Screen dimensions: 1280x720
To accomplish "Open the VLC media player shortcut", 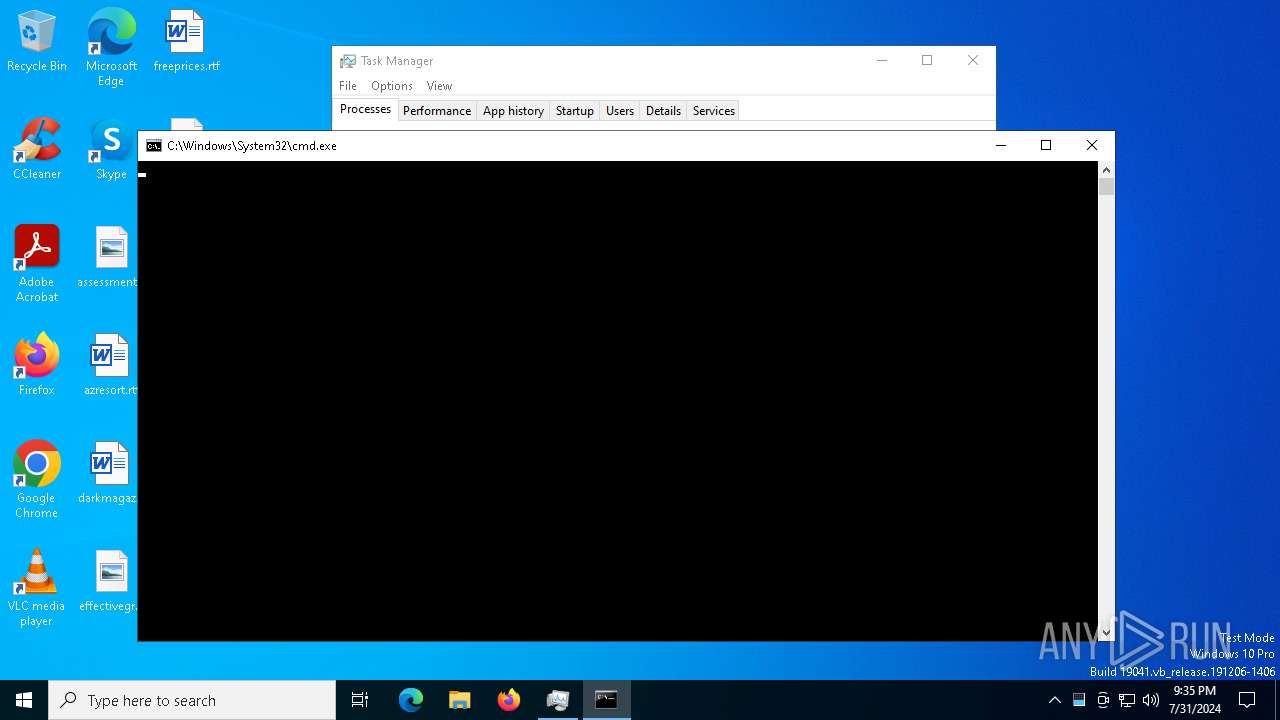I will tap(36, 588).
